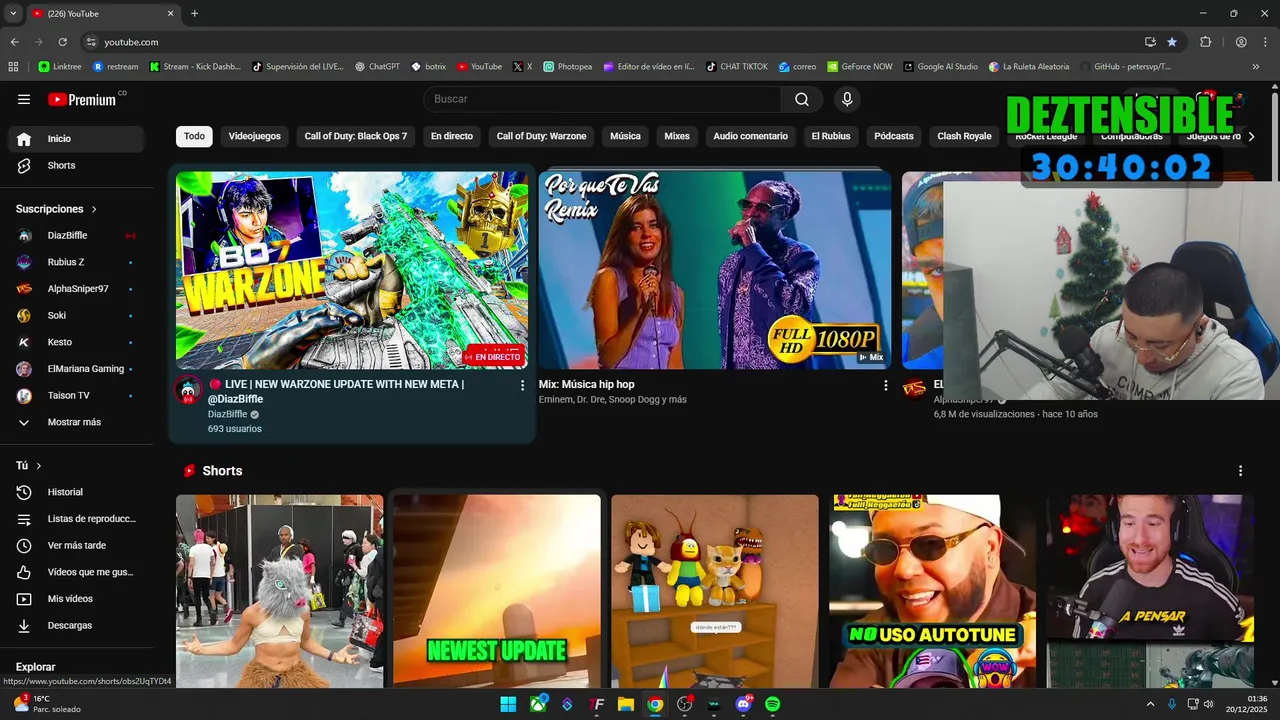Open Videos que me gustan
Viewport: 1280px width, 720px height.
point(76,572)
